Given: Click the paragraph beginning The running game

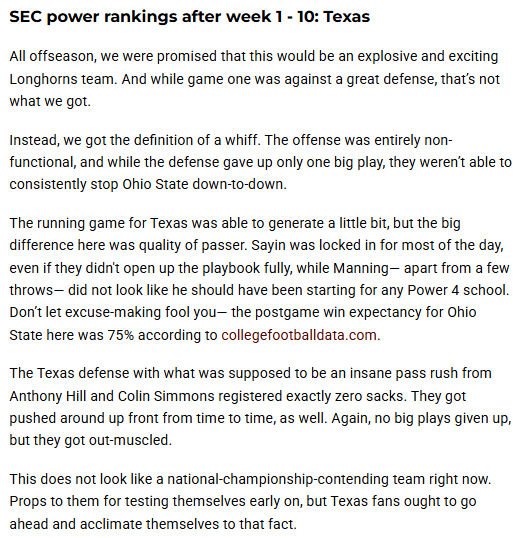Looking at the screenshot, I should click(259, 279).
